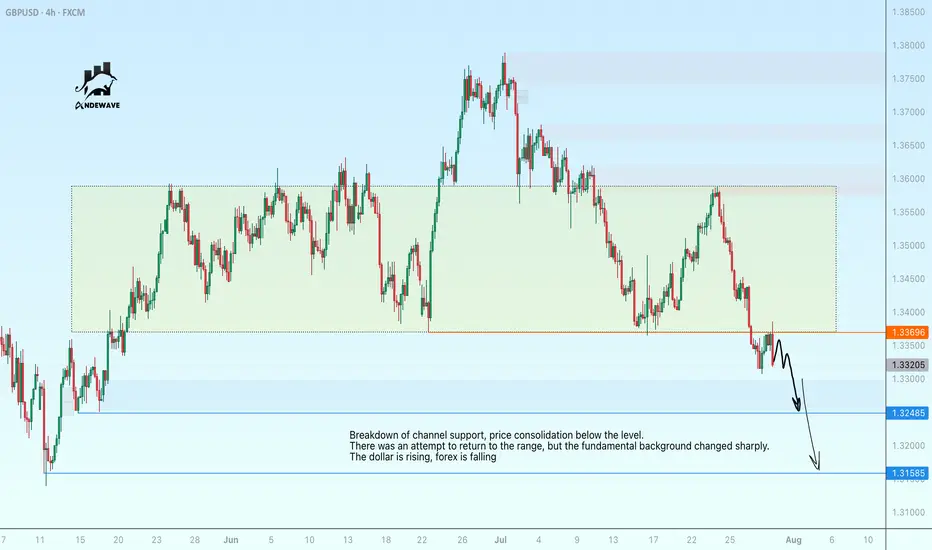Click 'The dollar is rising, forex is falling' text
This screenshot has width=932, height=550.
423,457
